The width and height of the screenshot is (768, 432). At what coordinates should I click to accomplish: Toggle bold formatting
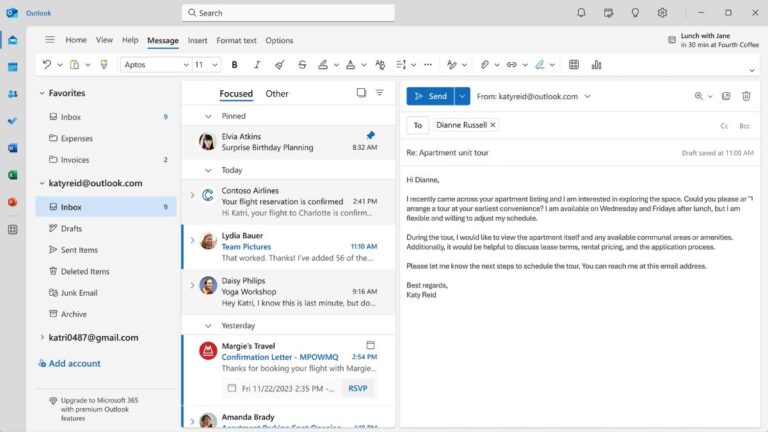pos(235,65)
